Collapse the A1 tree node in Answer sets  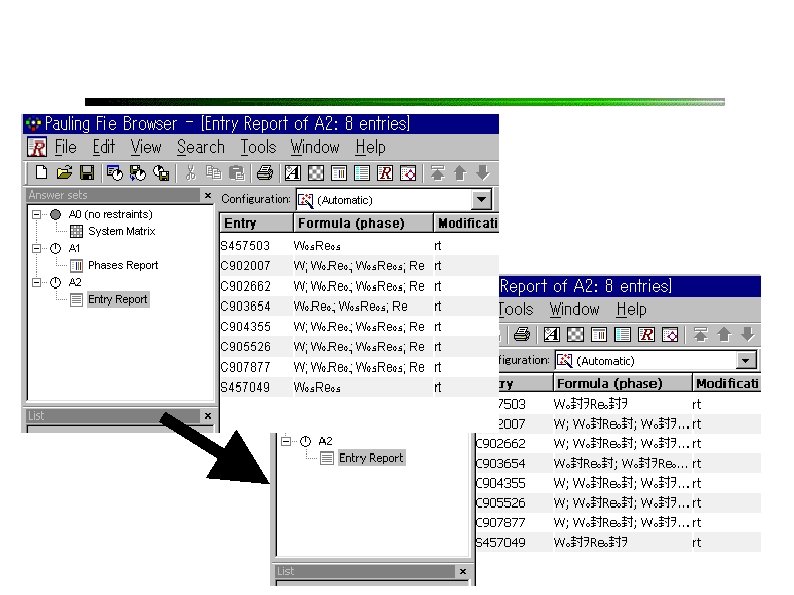36,249
